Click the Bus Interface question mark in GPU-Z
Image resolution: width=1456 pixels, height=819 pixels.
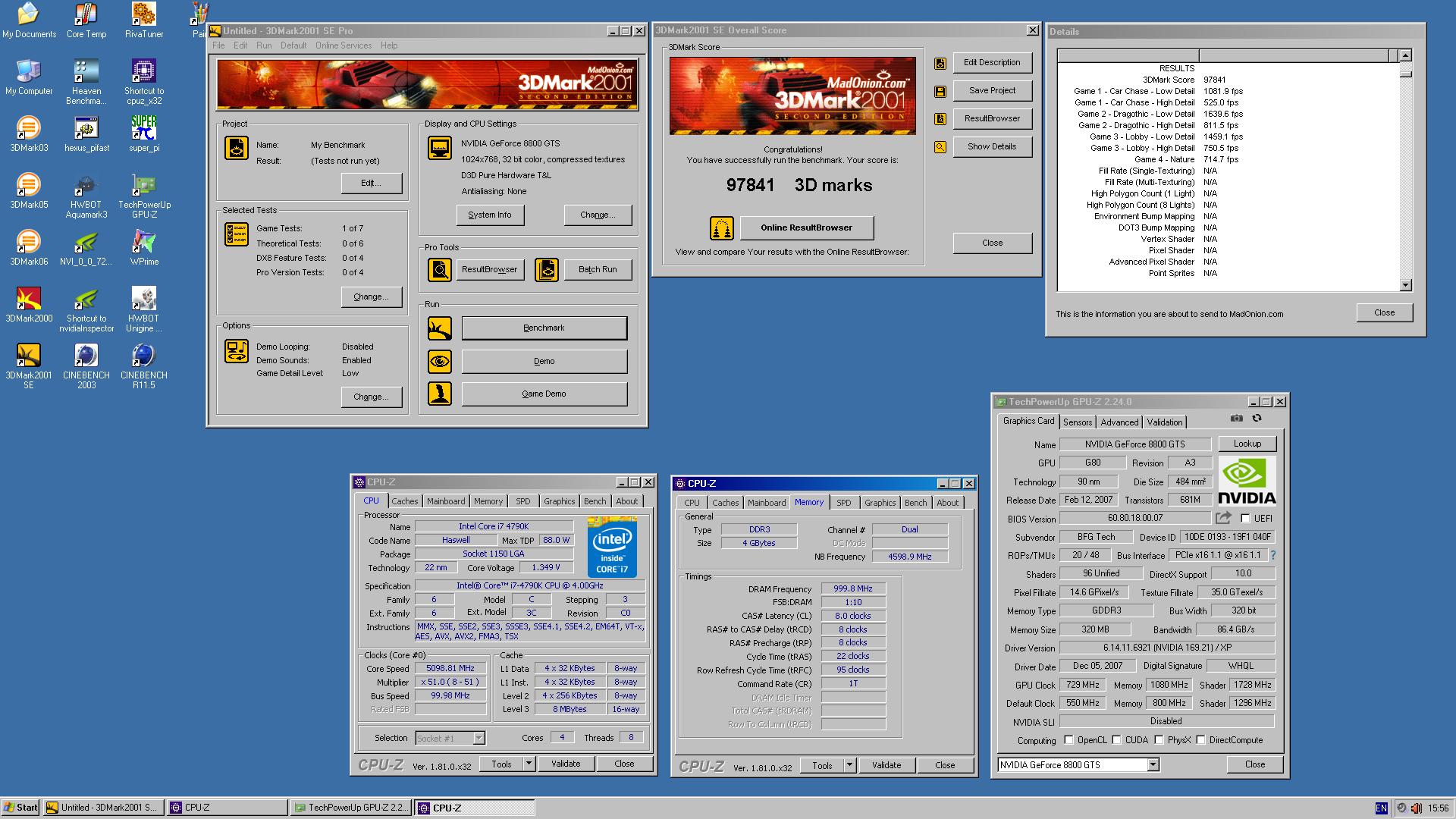[x=1273, y=555]
